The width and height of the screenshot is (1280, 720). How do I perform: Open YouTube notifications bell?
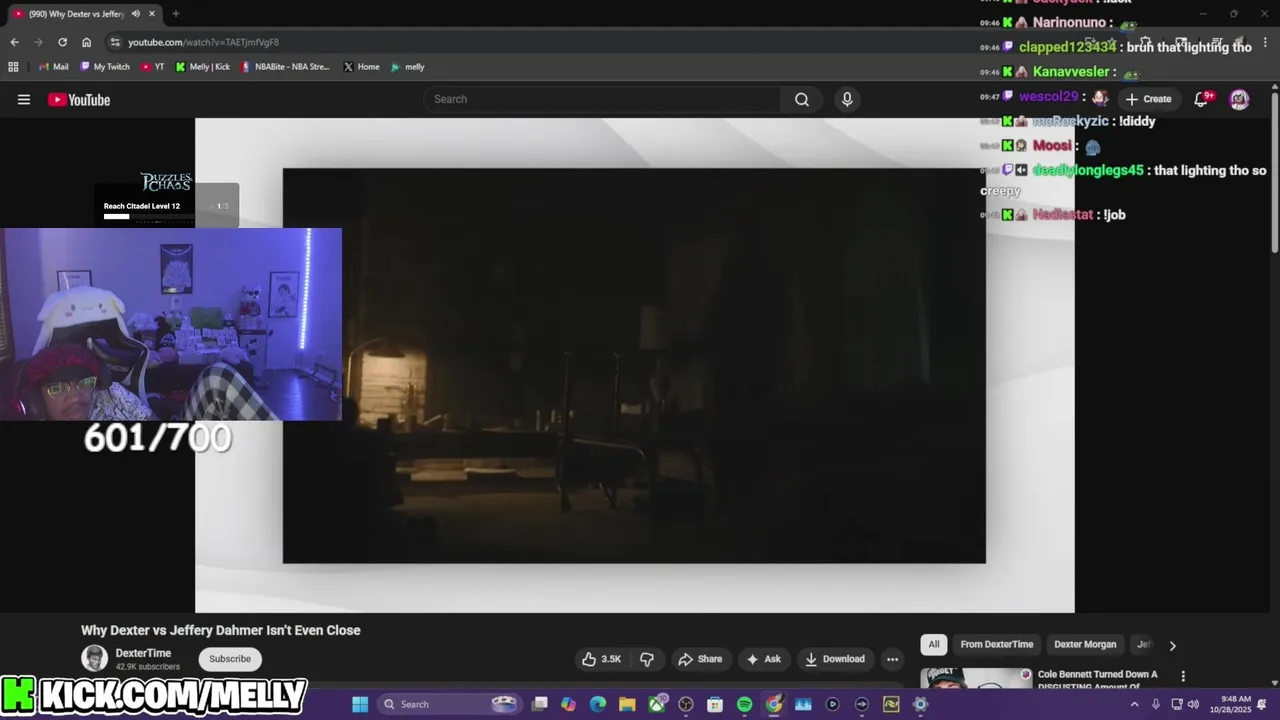point(1203,99)
